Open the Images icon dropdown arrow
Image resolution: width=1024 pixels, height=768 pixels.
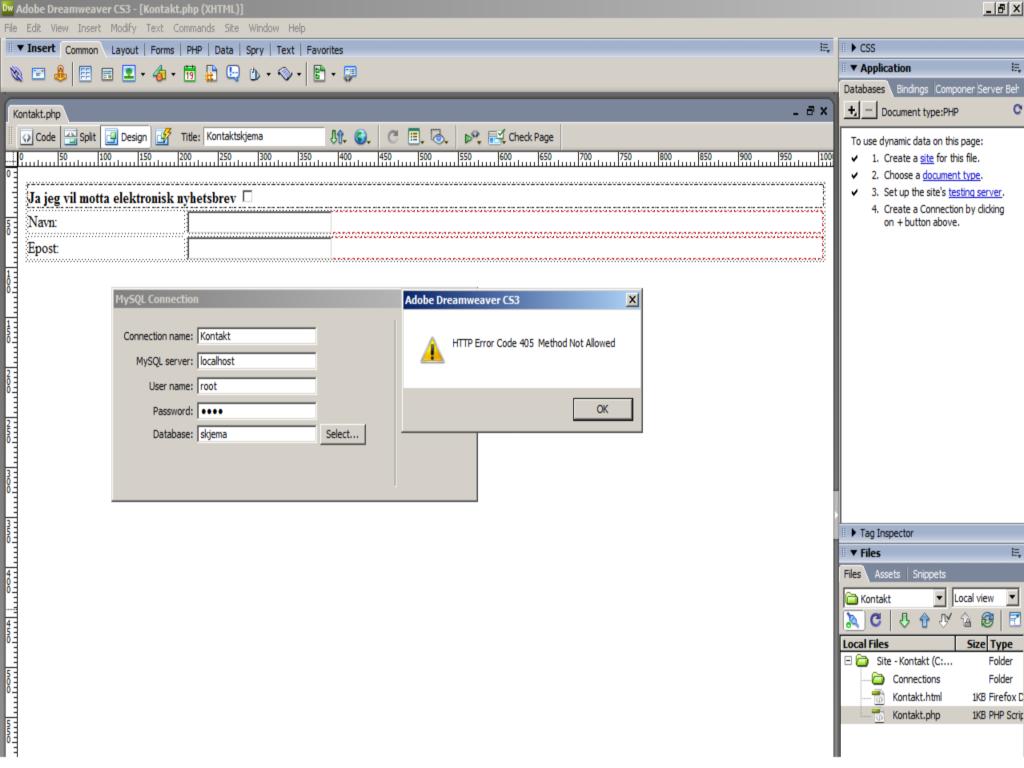click(142, 74)
